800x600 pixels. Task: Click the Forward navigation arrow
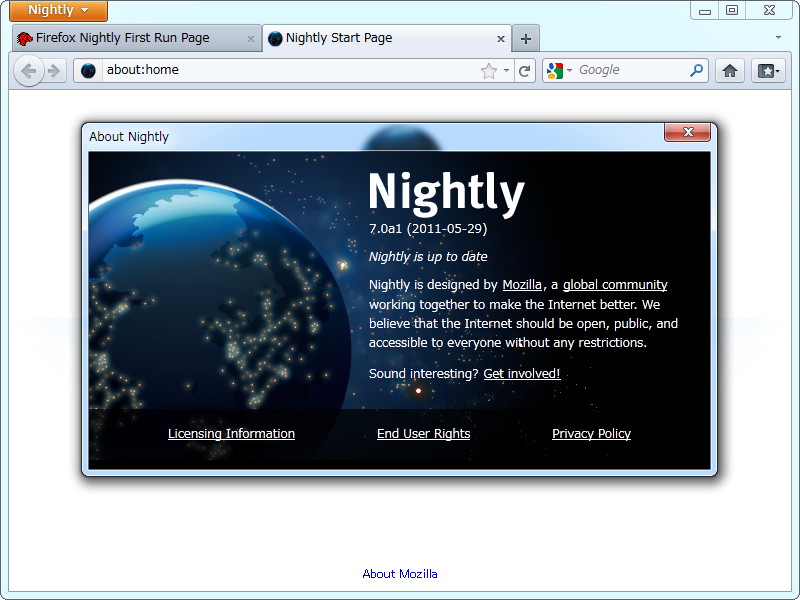pyautogui.click(x=53, y=70)
